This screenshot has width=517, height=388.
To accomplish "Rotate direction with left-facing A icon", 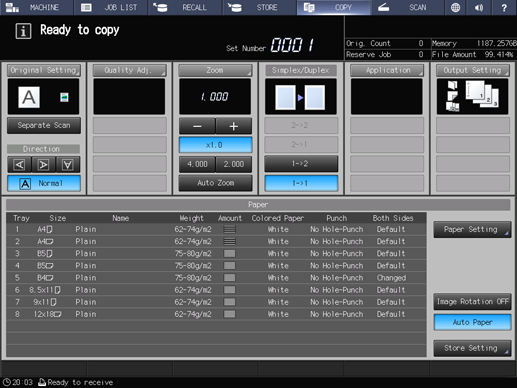I will point(19,164).
